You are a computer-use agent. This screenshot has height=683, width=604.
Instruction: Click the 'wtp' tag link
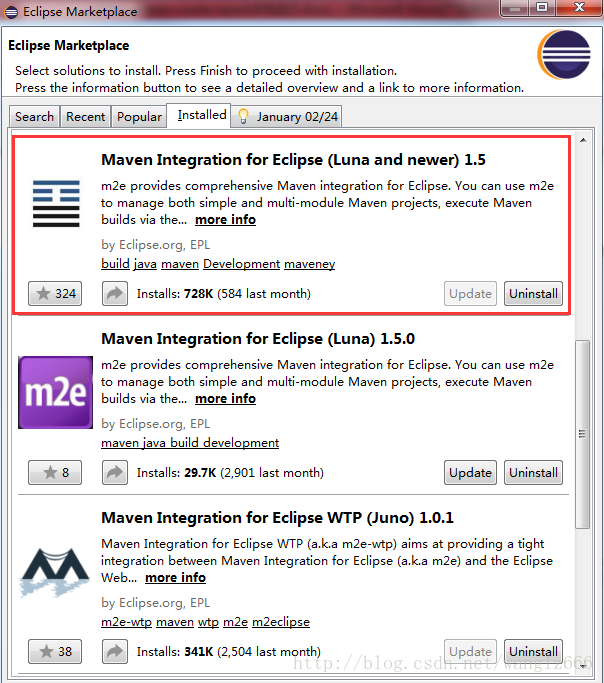click(208, 622)
